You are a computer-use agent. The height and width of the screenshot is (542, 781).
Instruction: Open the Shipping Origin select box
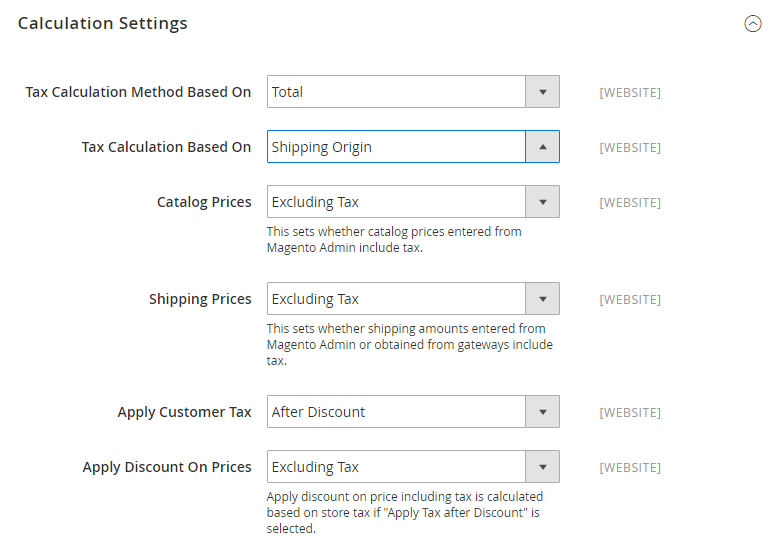click(x=397, y=147)
